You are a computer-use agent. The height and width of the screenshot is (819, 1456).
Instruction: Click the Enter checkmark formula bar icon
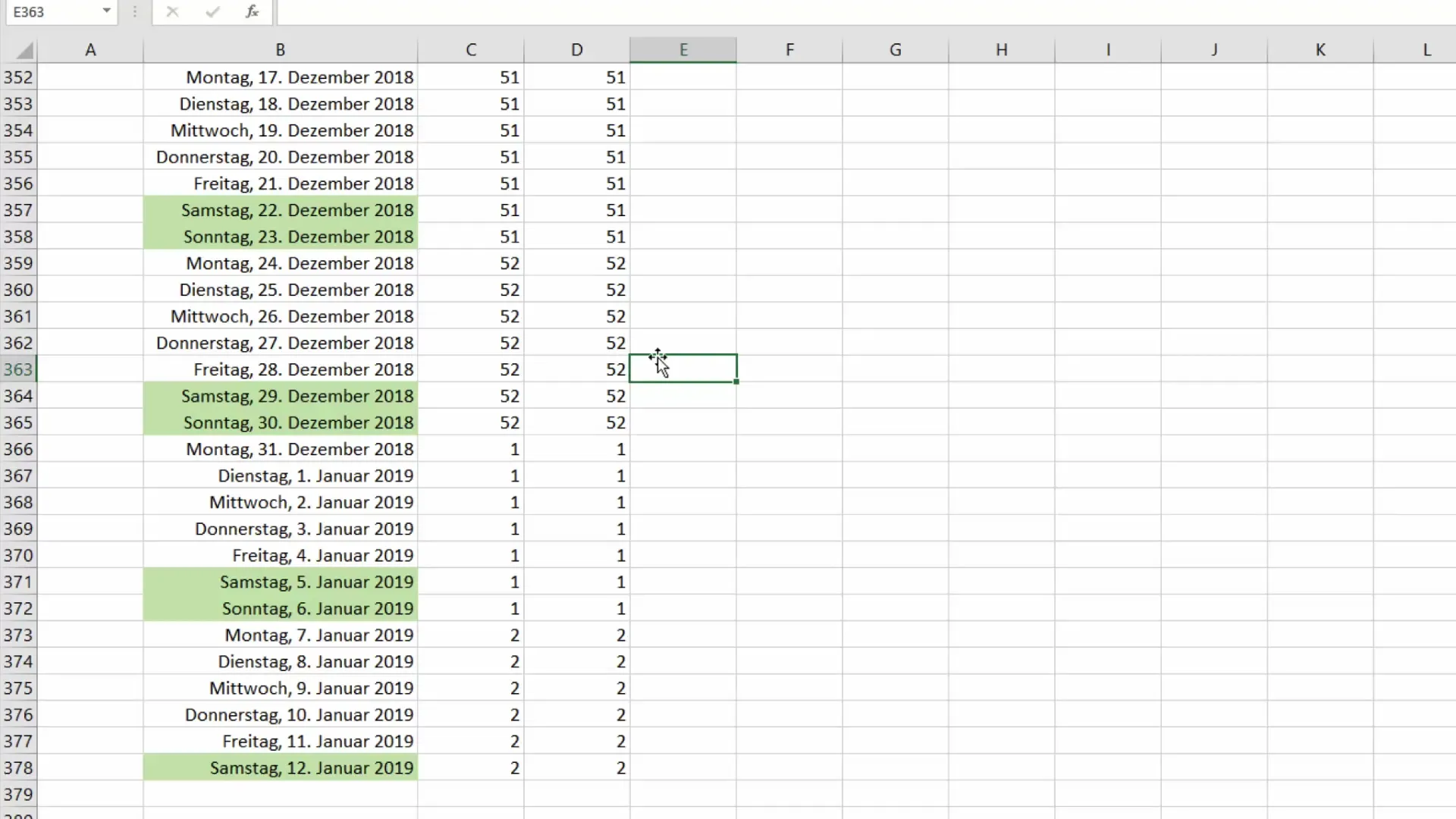click(x=212, y=11)
